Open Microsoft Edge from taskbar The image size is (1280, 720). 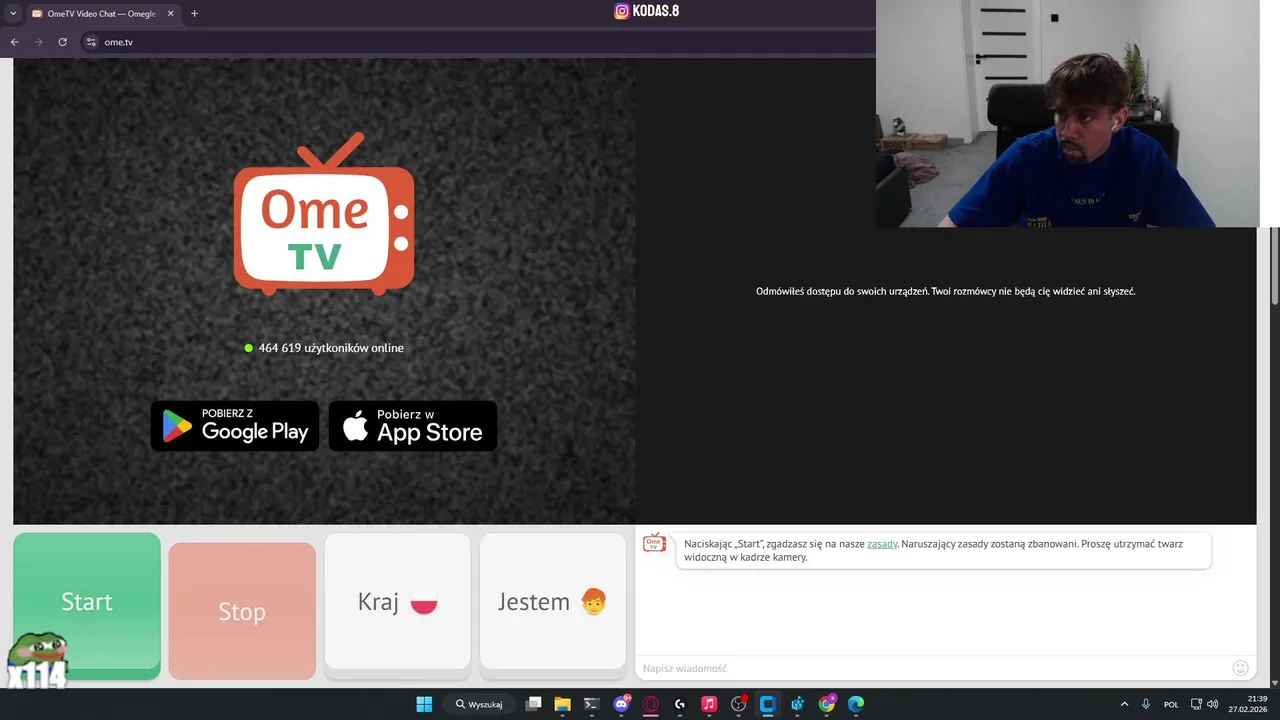pos(856,704)
